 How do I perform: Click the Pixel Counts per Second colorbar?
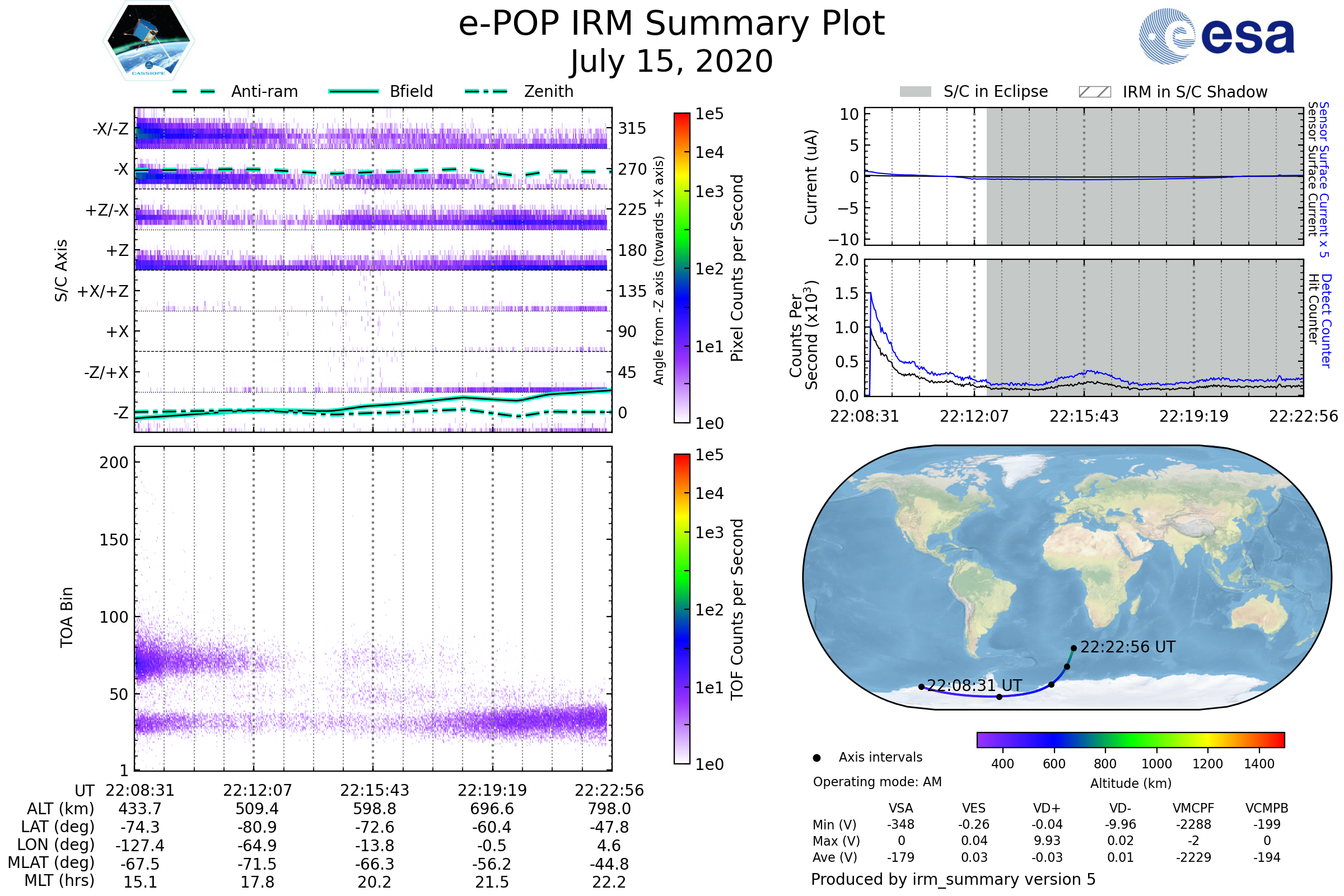click(682, 268)
